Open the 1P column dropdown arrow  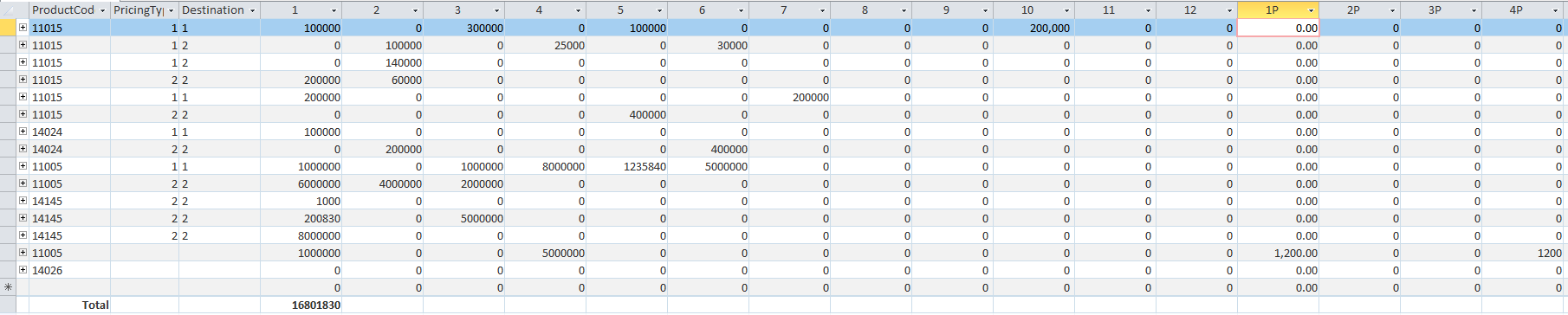[1311, 10]
